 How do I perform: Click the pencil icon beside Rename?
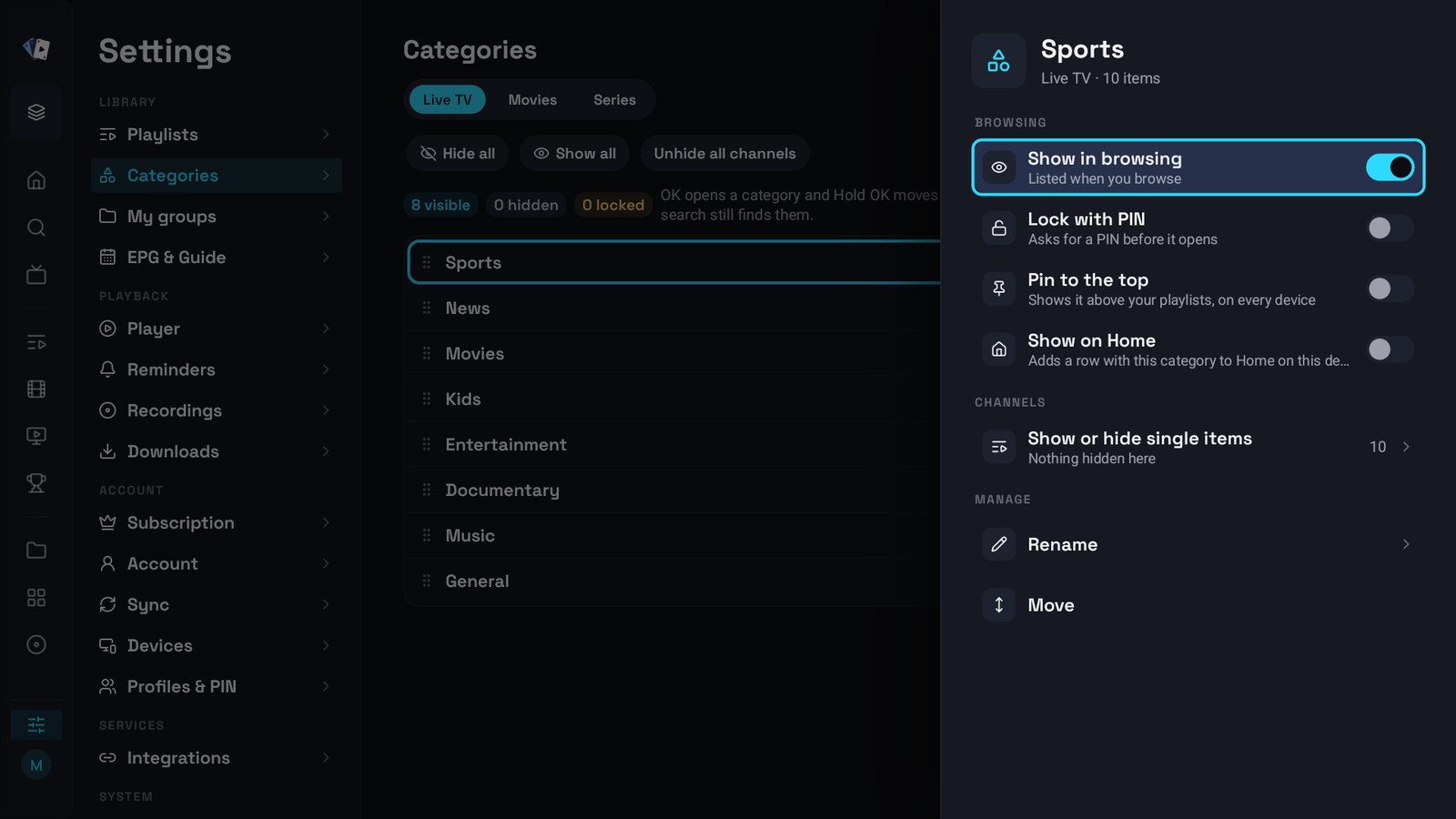999,544
